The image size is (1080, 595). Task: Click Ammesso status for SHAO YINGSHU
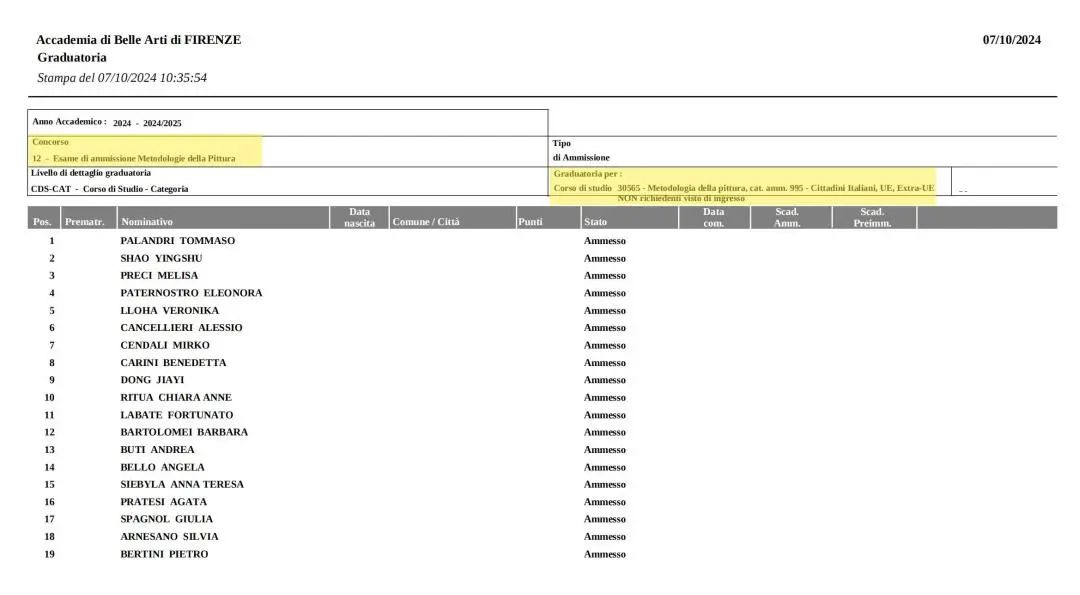point(605,258)
